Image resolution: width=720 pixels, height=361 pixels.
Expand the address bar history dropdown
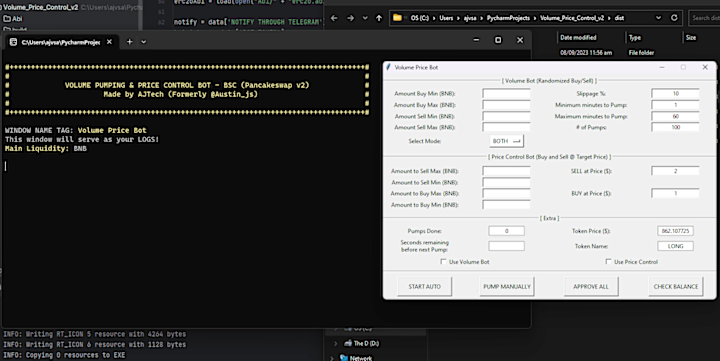pyautogui.click(x=658, y=18)
